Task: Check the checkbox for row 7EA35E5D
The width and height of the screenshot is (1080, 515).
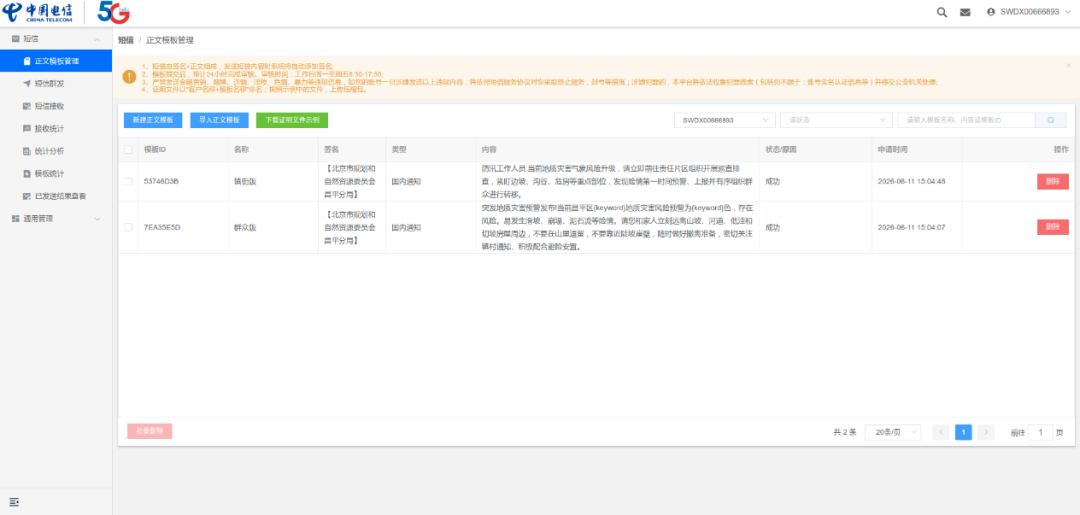Action: 128,227
